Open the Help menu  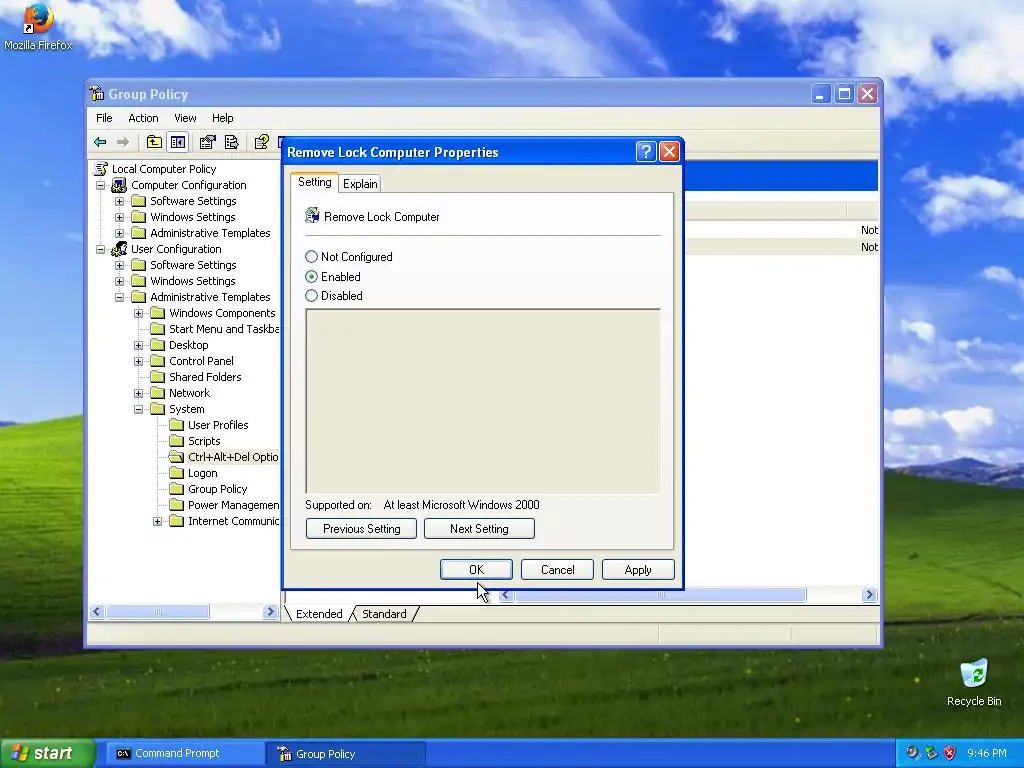coord(222,118)
